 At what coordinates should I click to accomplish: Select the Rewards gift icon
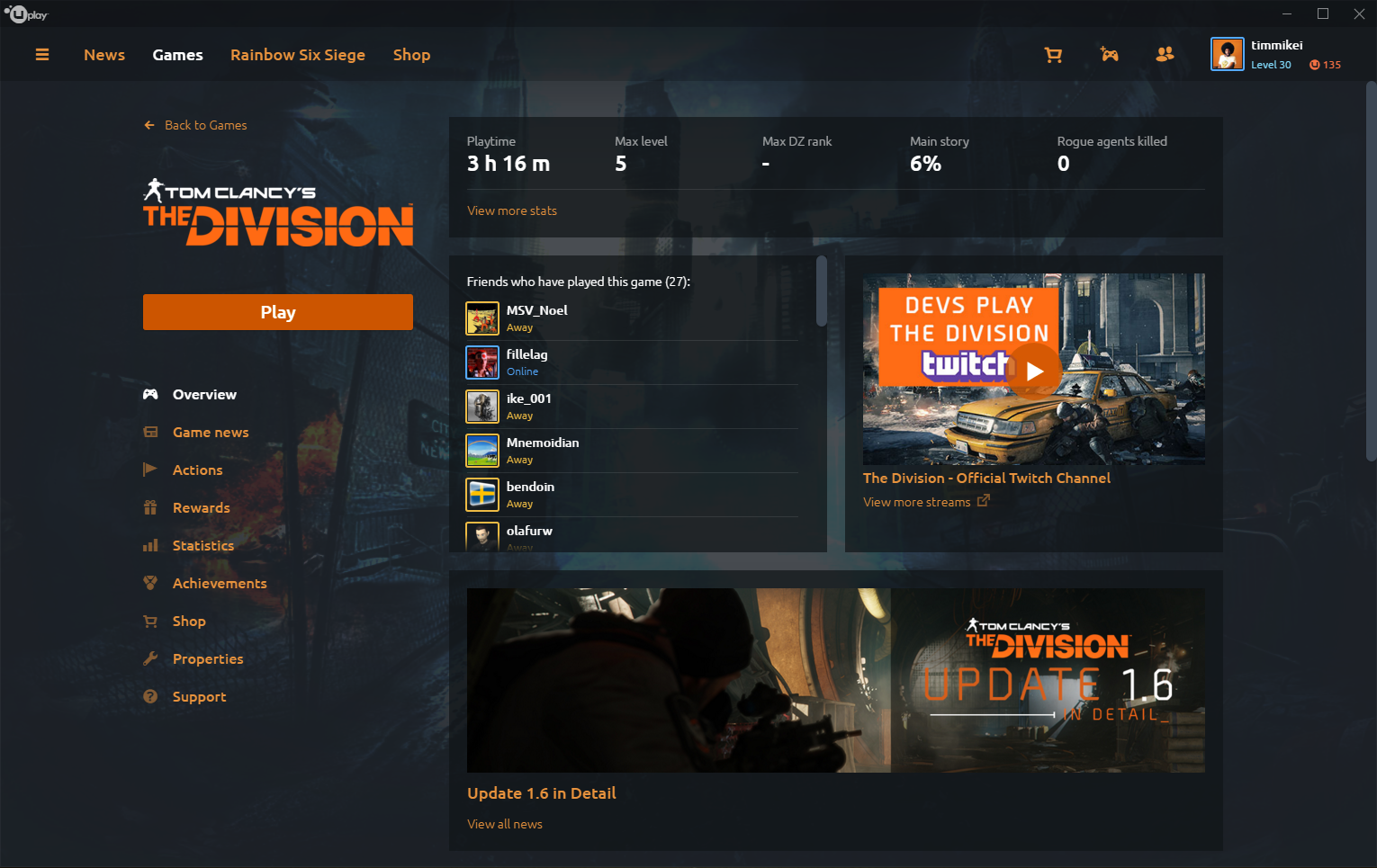coord(150,507)
